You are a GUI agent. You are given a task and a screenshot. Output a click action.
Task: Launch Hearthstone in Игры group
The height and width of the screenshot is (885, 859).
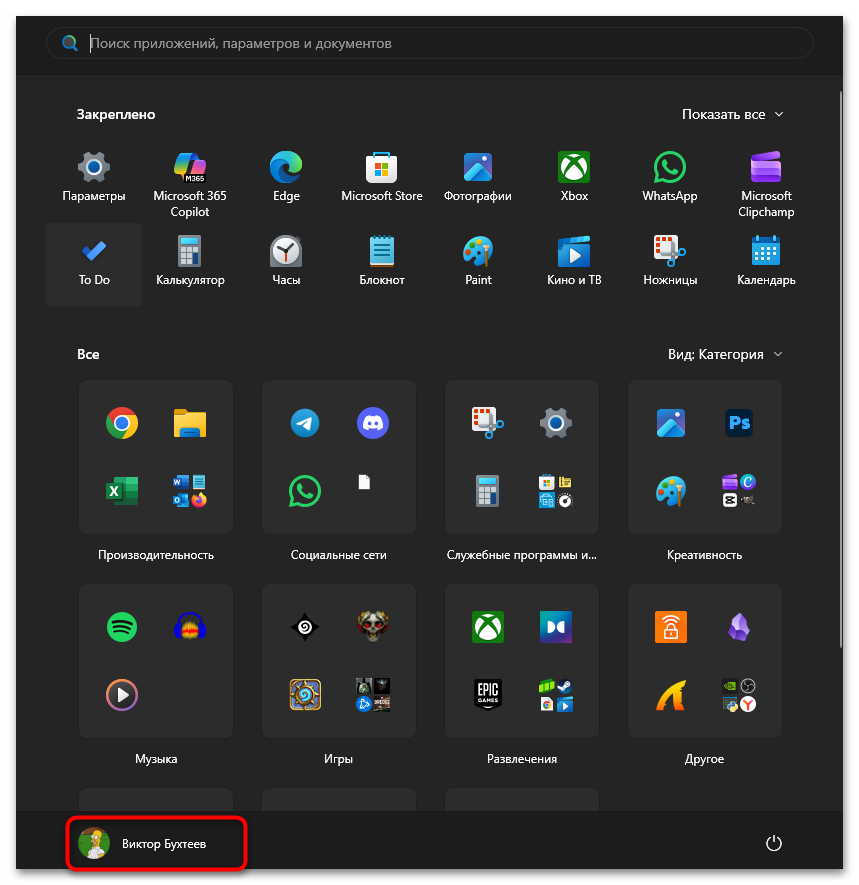point(305,695)
